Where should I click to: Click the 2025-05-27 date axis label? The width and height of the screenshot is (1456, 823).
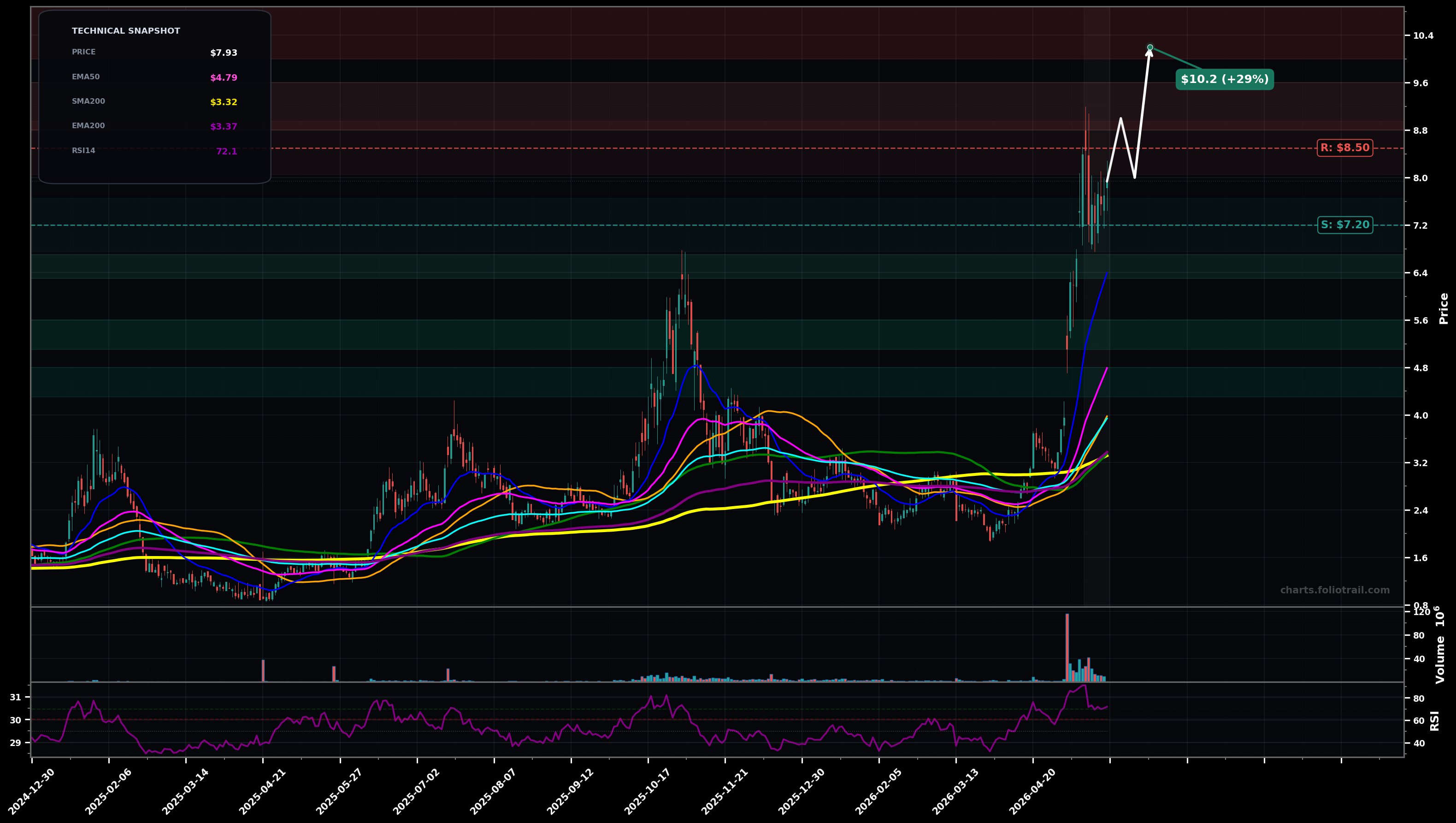click(339, 791)
